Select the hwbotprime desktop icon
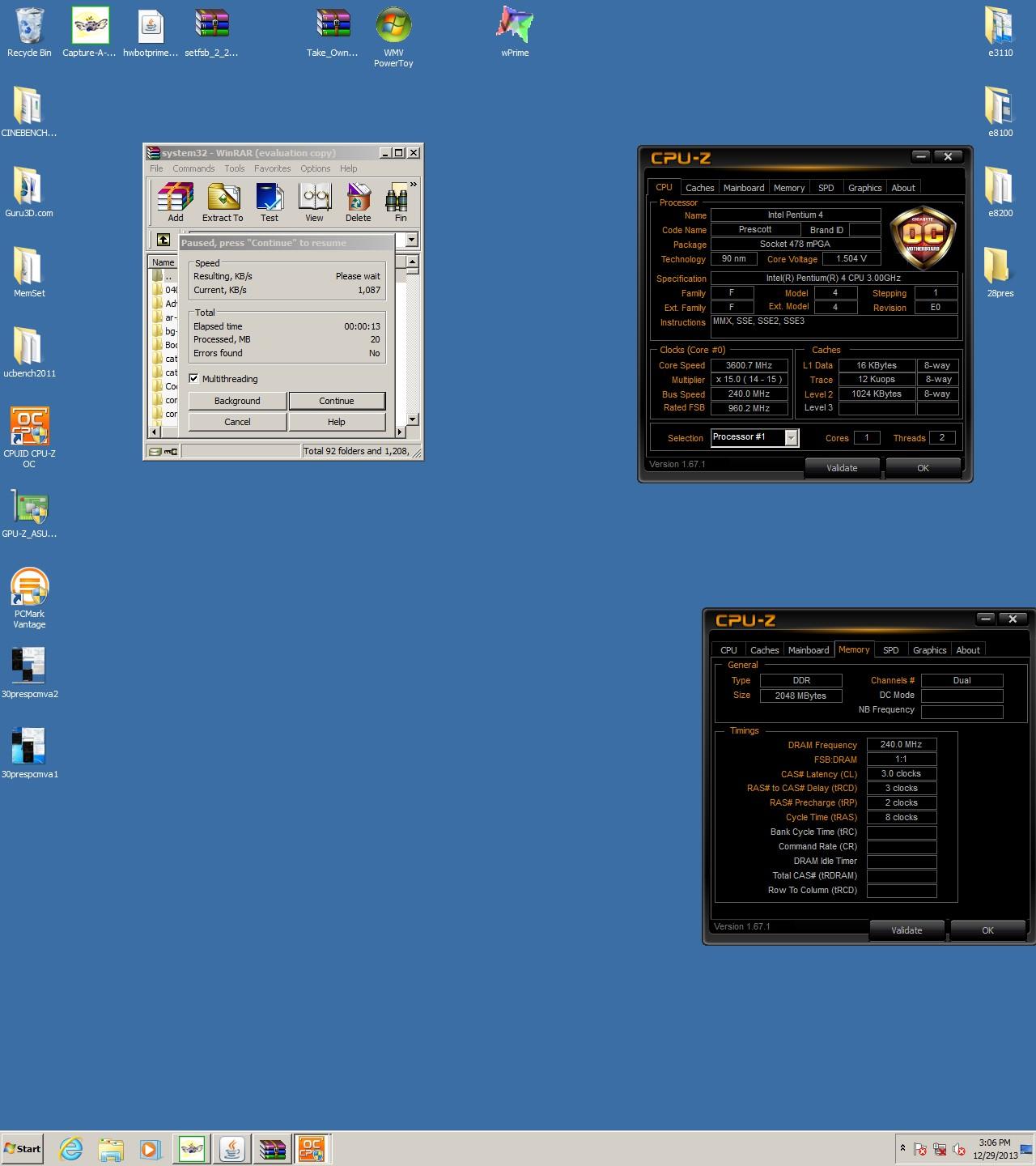The width and height of the screenshot is (1036, 1166). pyautogui.click(x=151, y=32)
